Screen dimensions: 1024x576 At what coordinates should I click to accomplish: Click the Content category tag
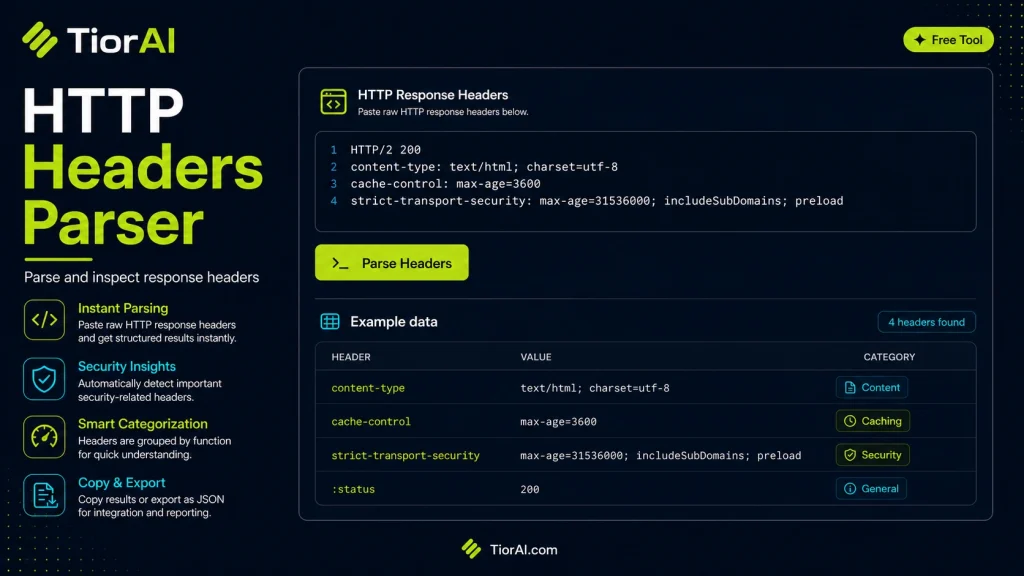[871, 387]
